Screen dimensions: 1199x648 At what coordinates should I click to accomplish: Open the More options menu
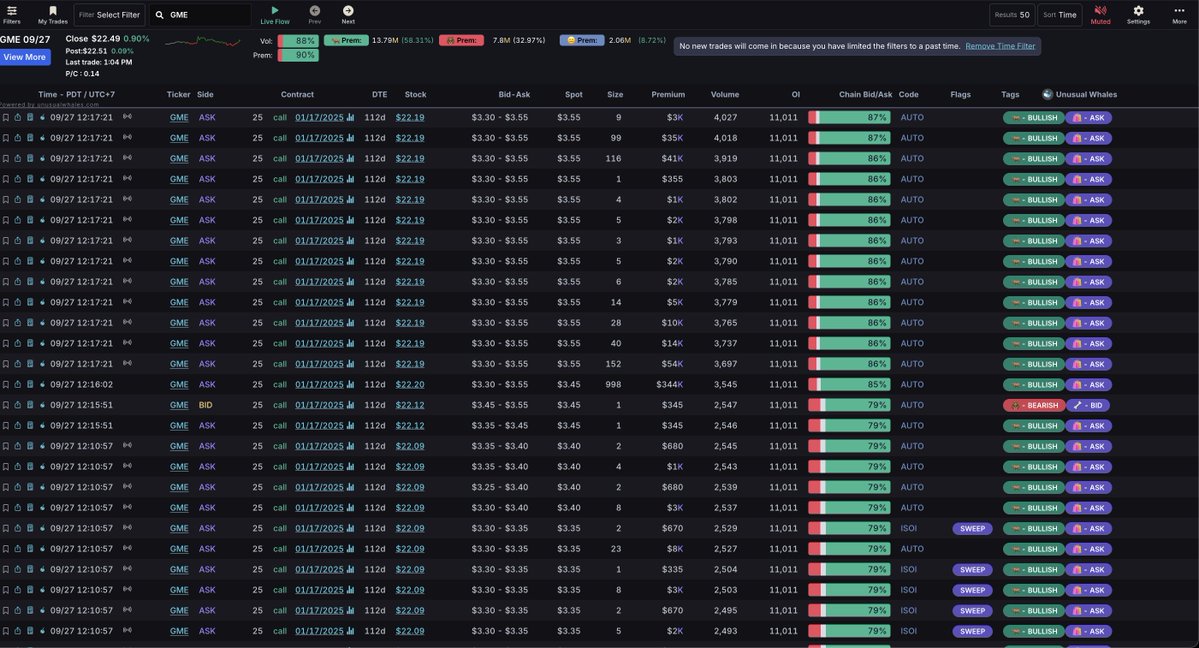[1180, 11]
